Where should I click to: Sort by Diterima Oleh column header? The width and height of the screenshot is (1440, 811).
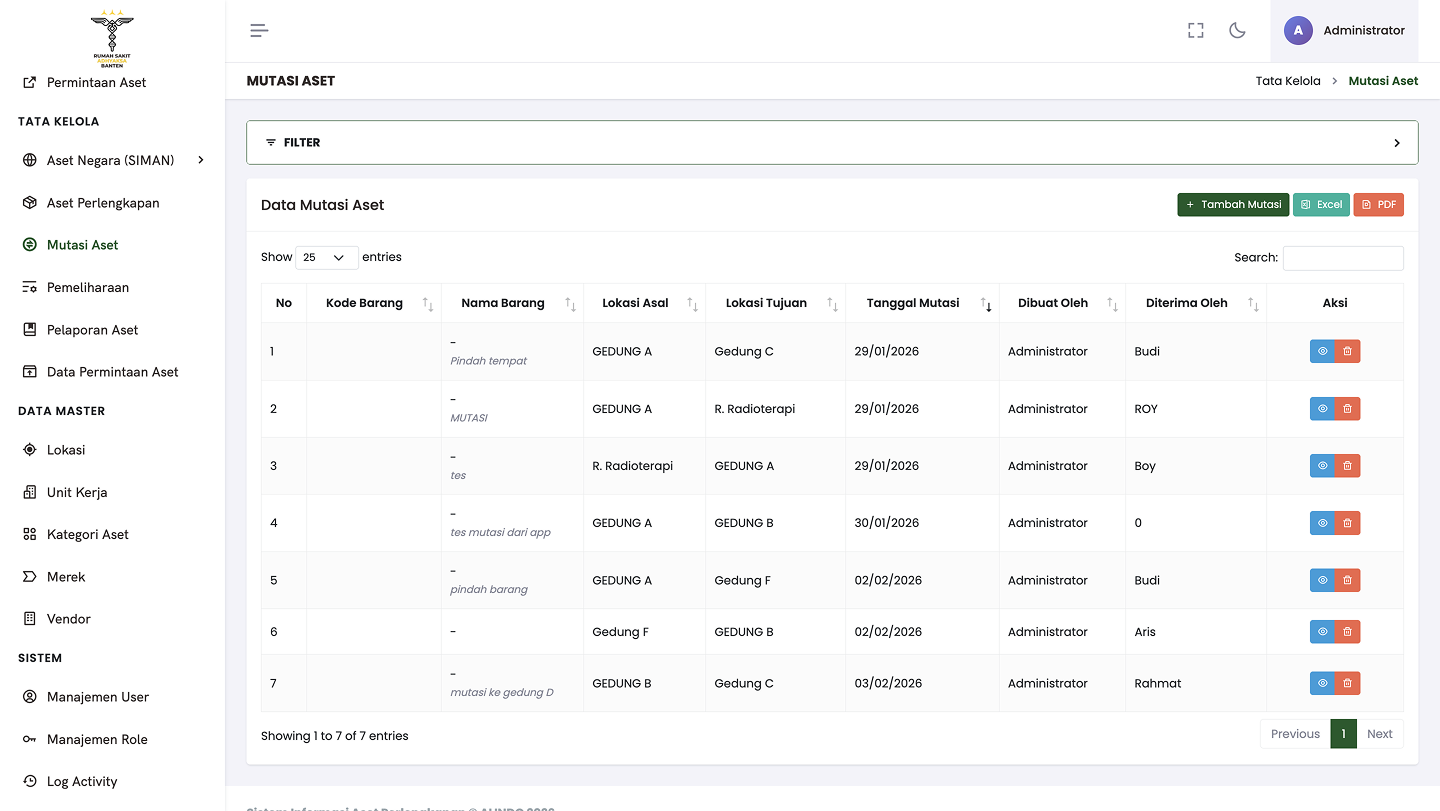click(1196, 303)
